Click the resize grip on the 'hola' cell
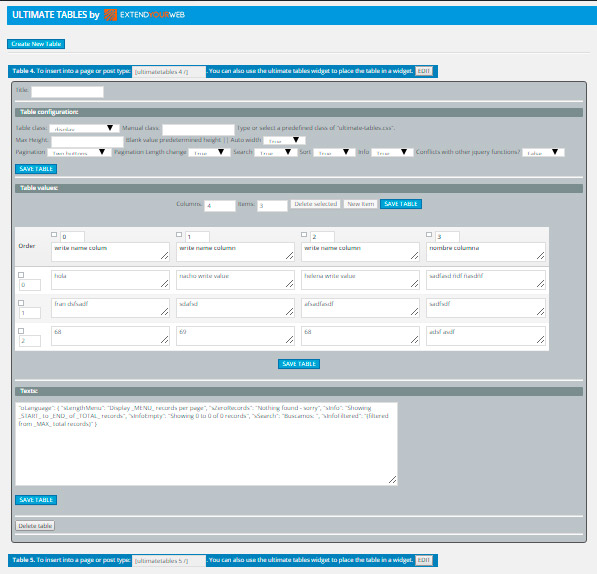Viewport: 597px width, 574px height. (164, 284)
